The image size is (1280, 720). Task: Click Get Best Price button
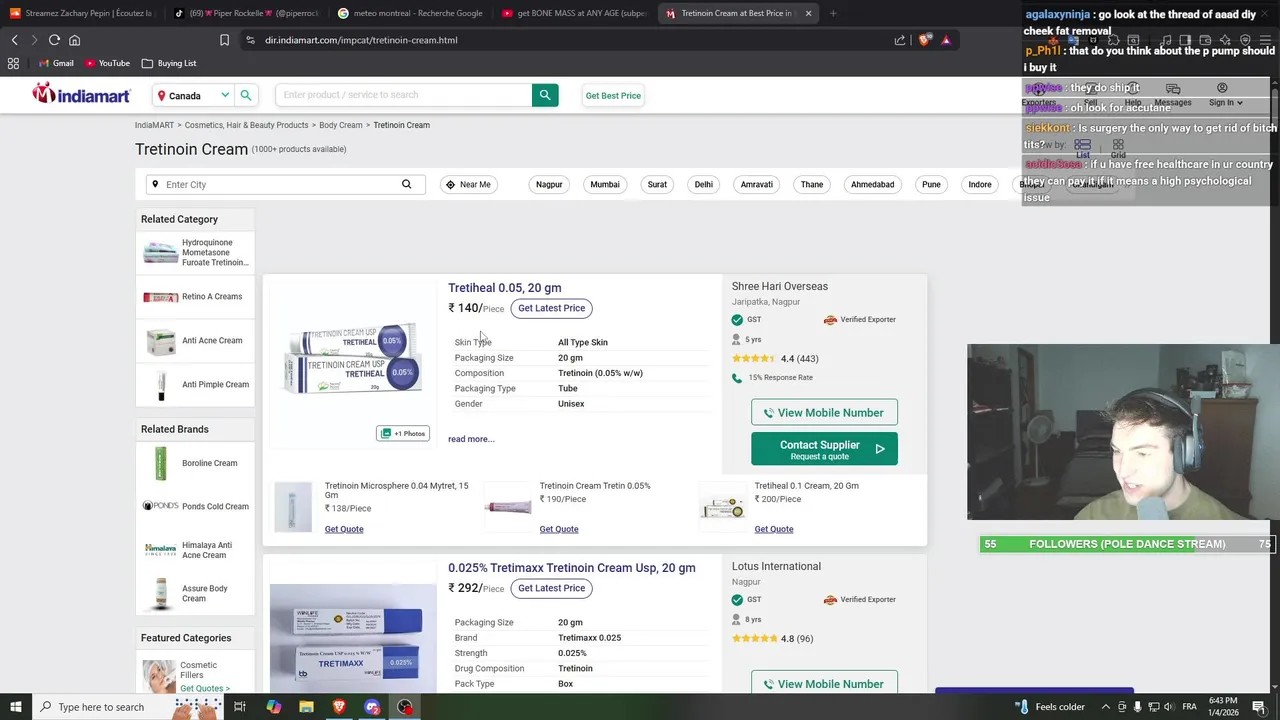[x=613, y=95]
